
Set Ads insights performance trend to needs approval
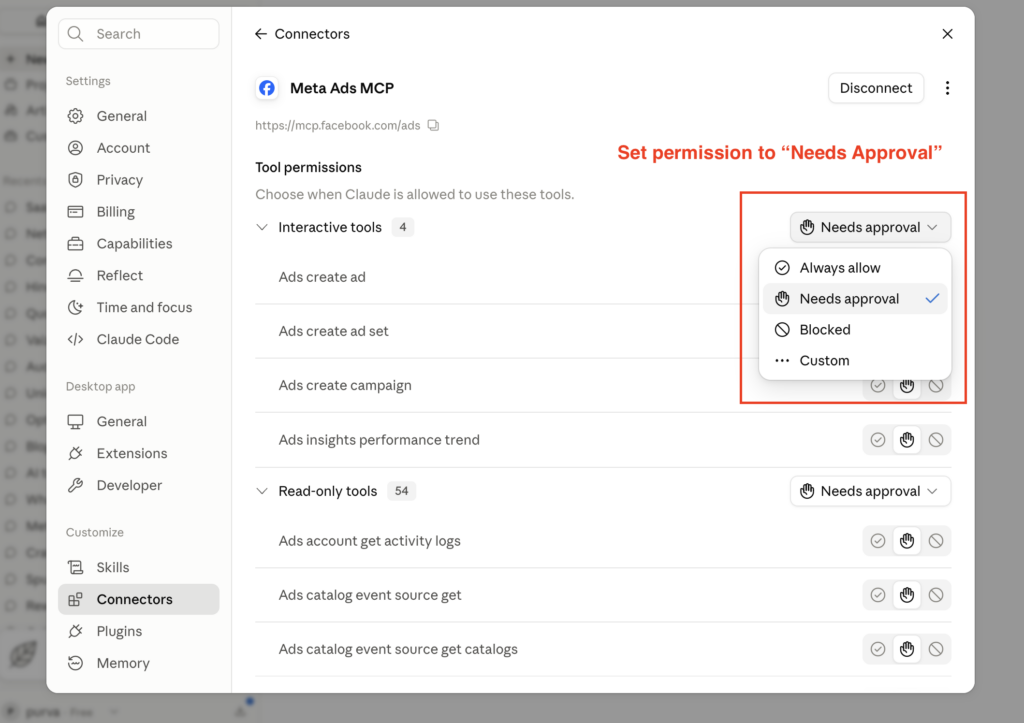pyautogui.click(x=907, y=440)
